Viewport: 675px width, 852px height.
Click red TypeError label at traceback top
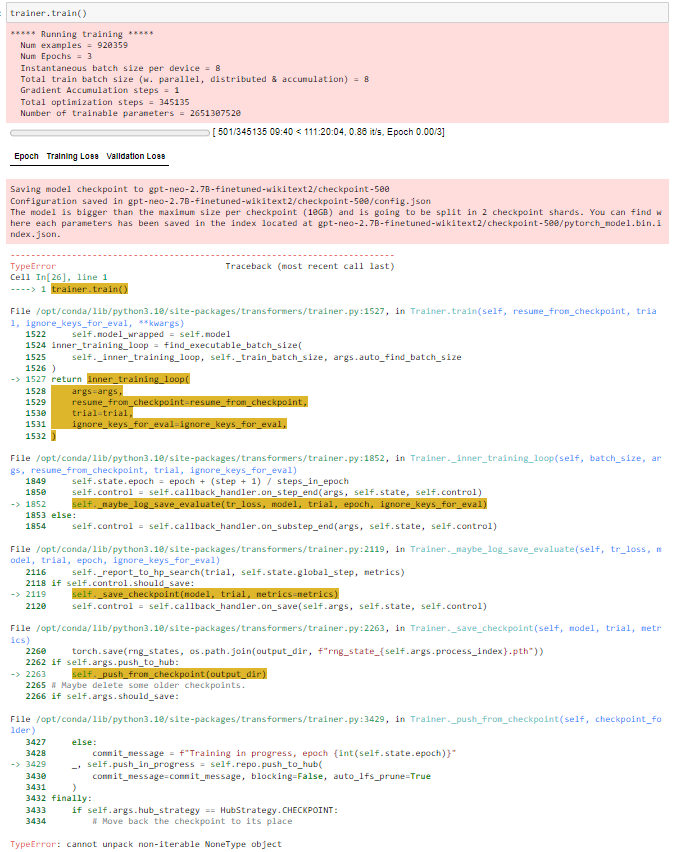click(x=33, y=266)
